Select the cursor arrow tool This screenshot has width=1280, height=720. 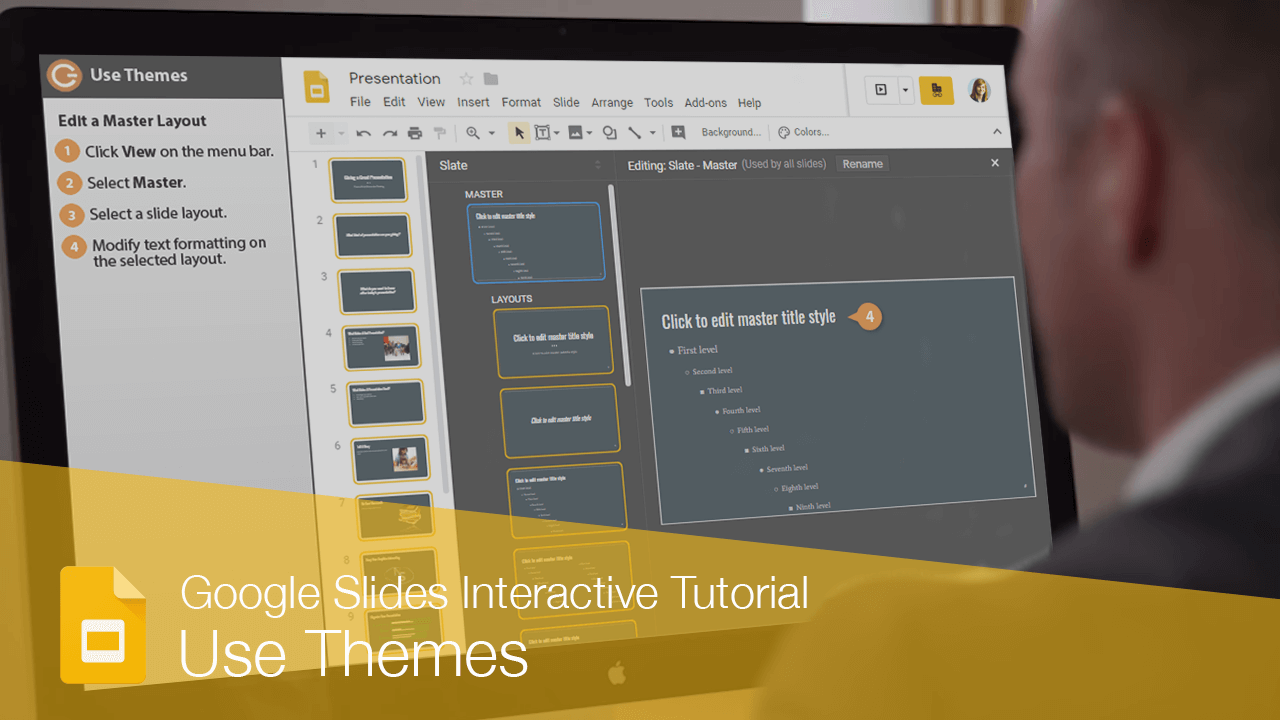tap(518, 133)
